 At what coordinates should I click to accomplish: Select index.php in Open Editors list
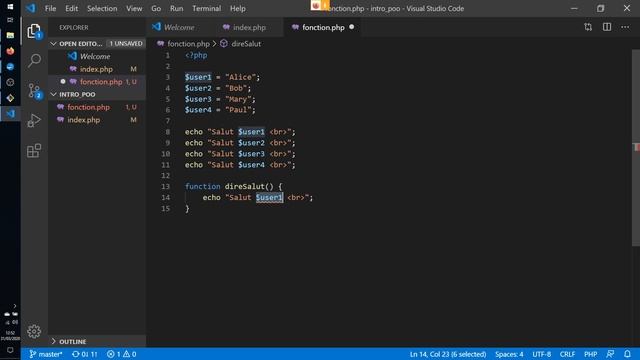pyautogui.click(x=97, y=69)
